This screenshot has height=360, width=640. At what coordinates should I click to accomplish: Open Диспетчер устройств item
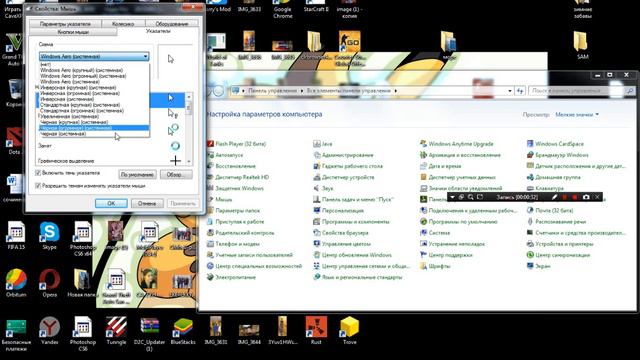(344, 177)
